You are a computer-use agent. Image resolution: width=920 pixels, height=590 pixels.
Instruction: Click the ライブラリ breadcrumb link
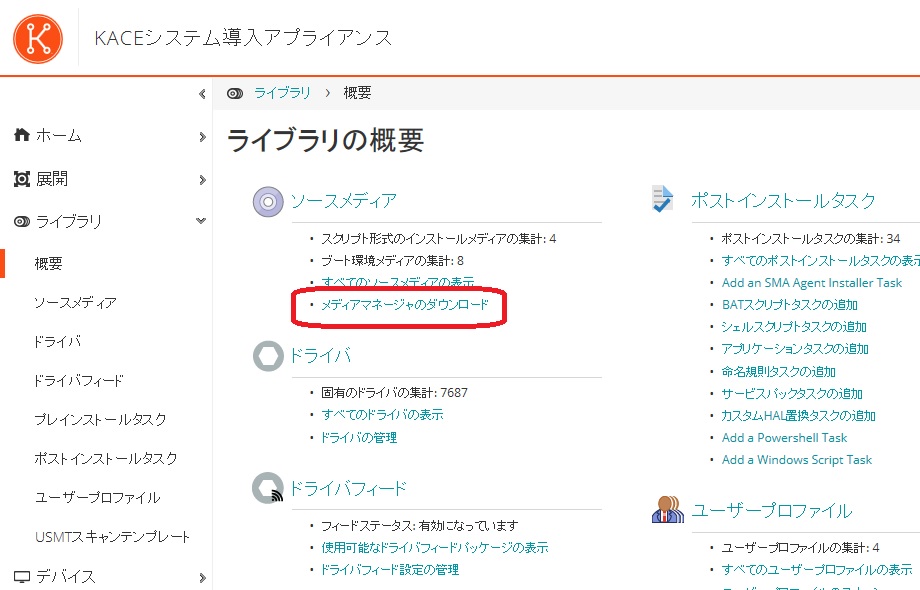point(282,93)
